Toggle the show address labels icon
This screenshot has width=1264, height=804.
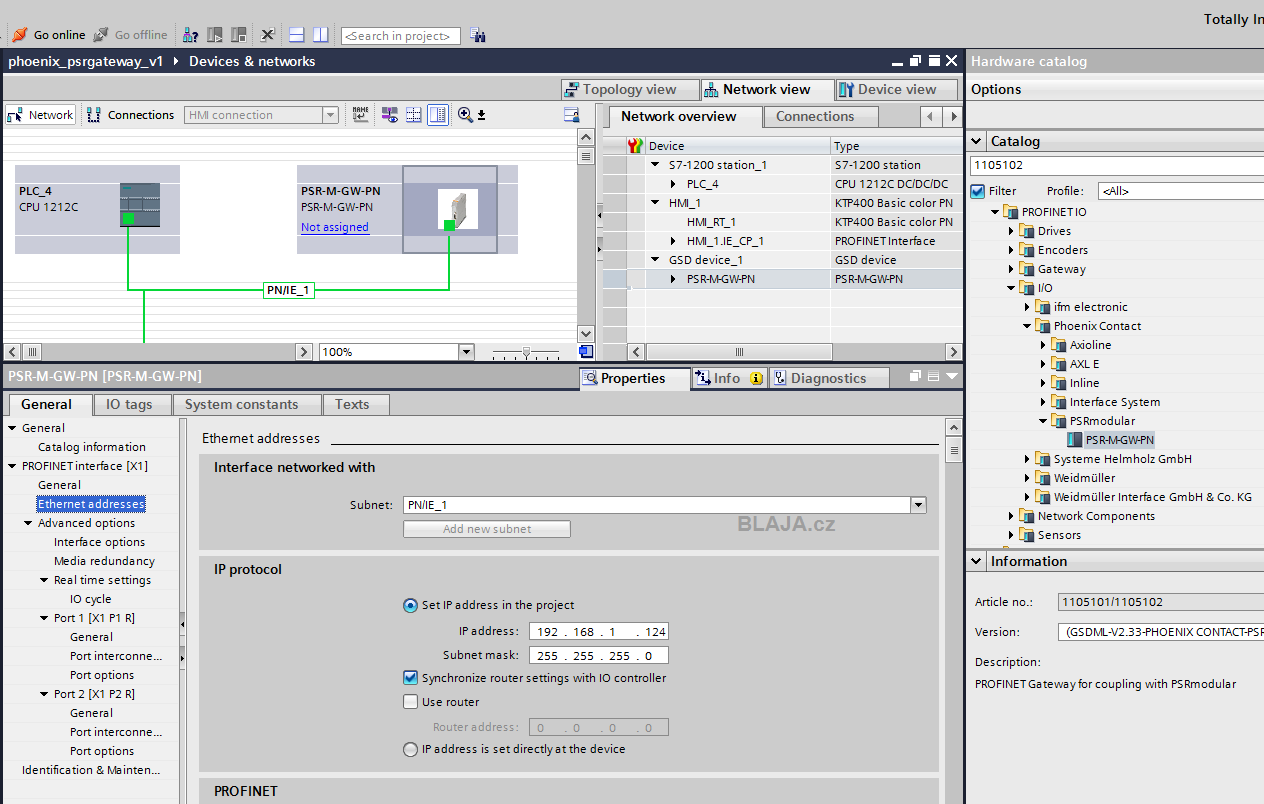click(x=389, y=115)
